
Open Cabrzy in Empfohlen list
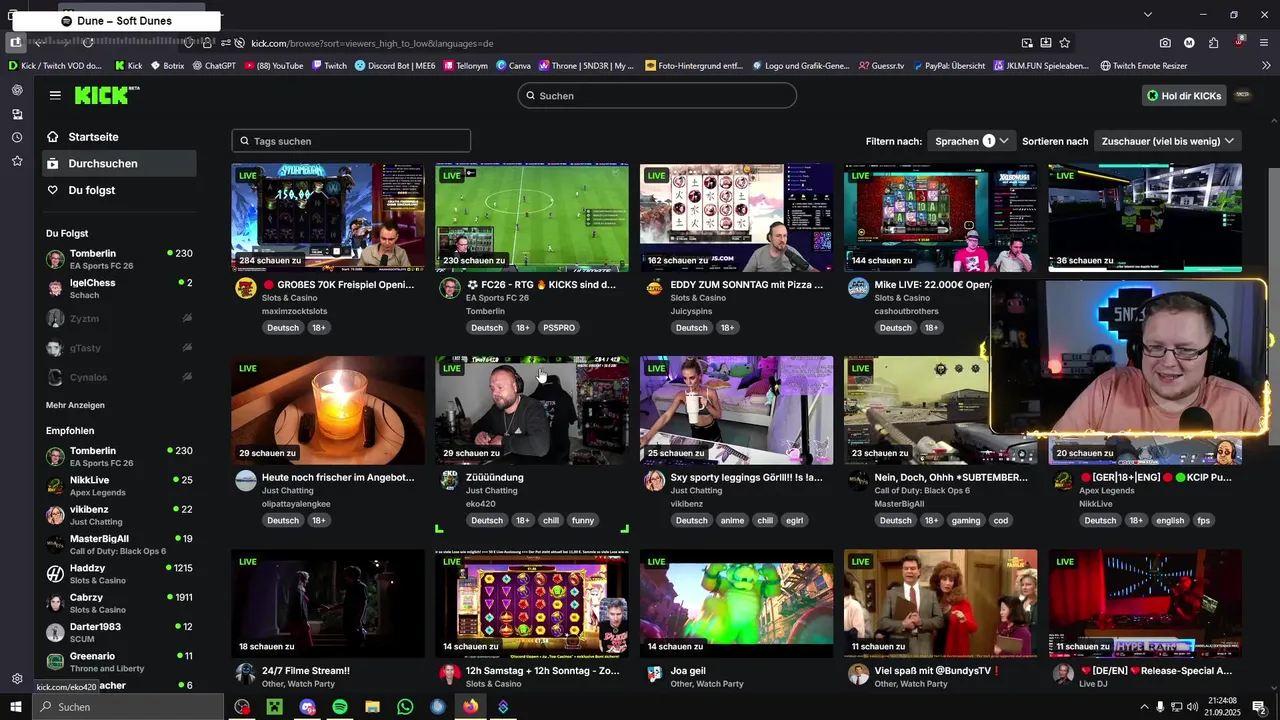click(x=119, y=603)
